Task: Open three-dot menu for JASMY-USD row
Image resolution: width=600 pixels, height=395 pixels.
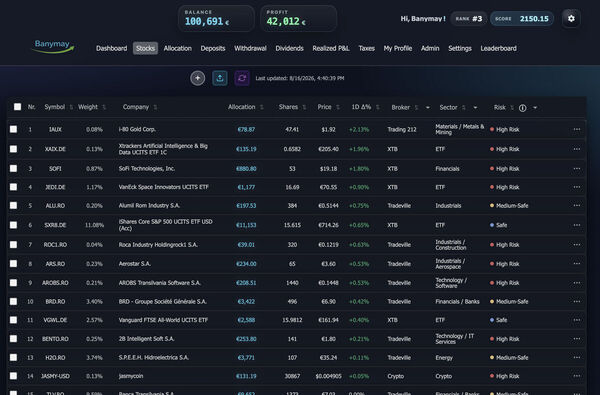Action: tap(577, 376)
